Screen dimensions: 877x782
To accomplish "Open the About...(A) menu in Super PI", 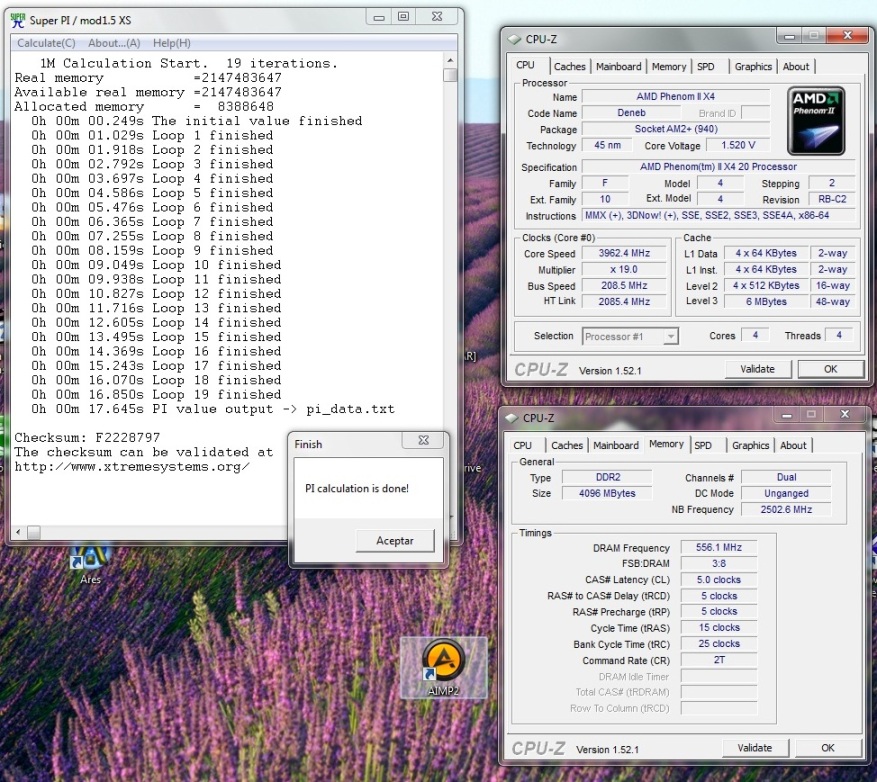I will click(x=114, y=43).
